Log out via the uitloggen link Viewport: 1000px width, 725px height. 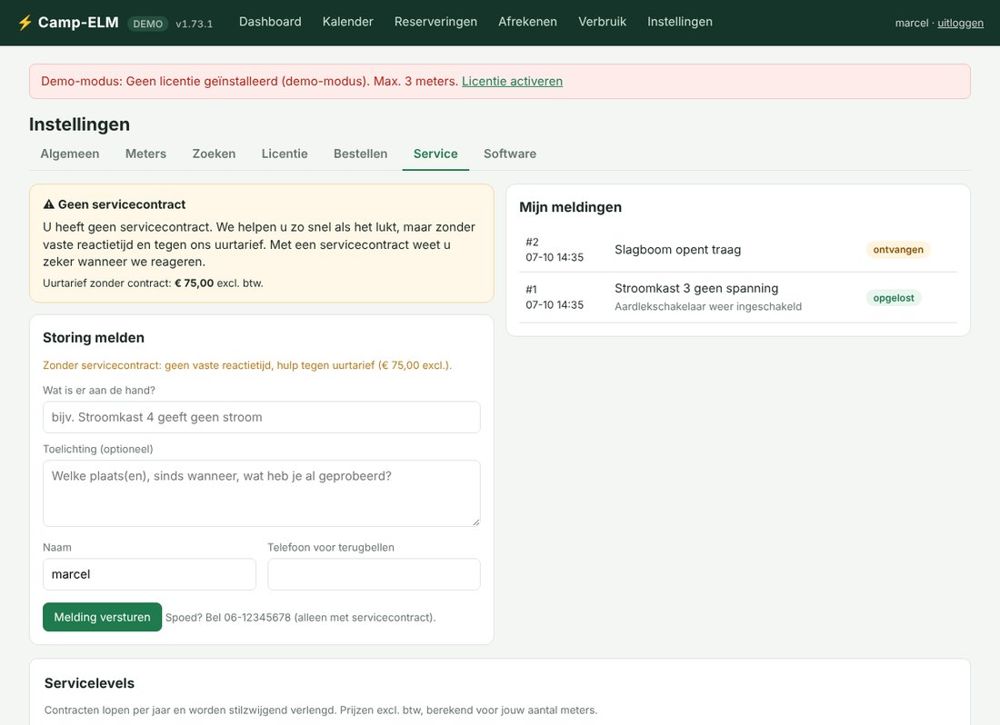(960, 23)
